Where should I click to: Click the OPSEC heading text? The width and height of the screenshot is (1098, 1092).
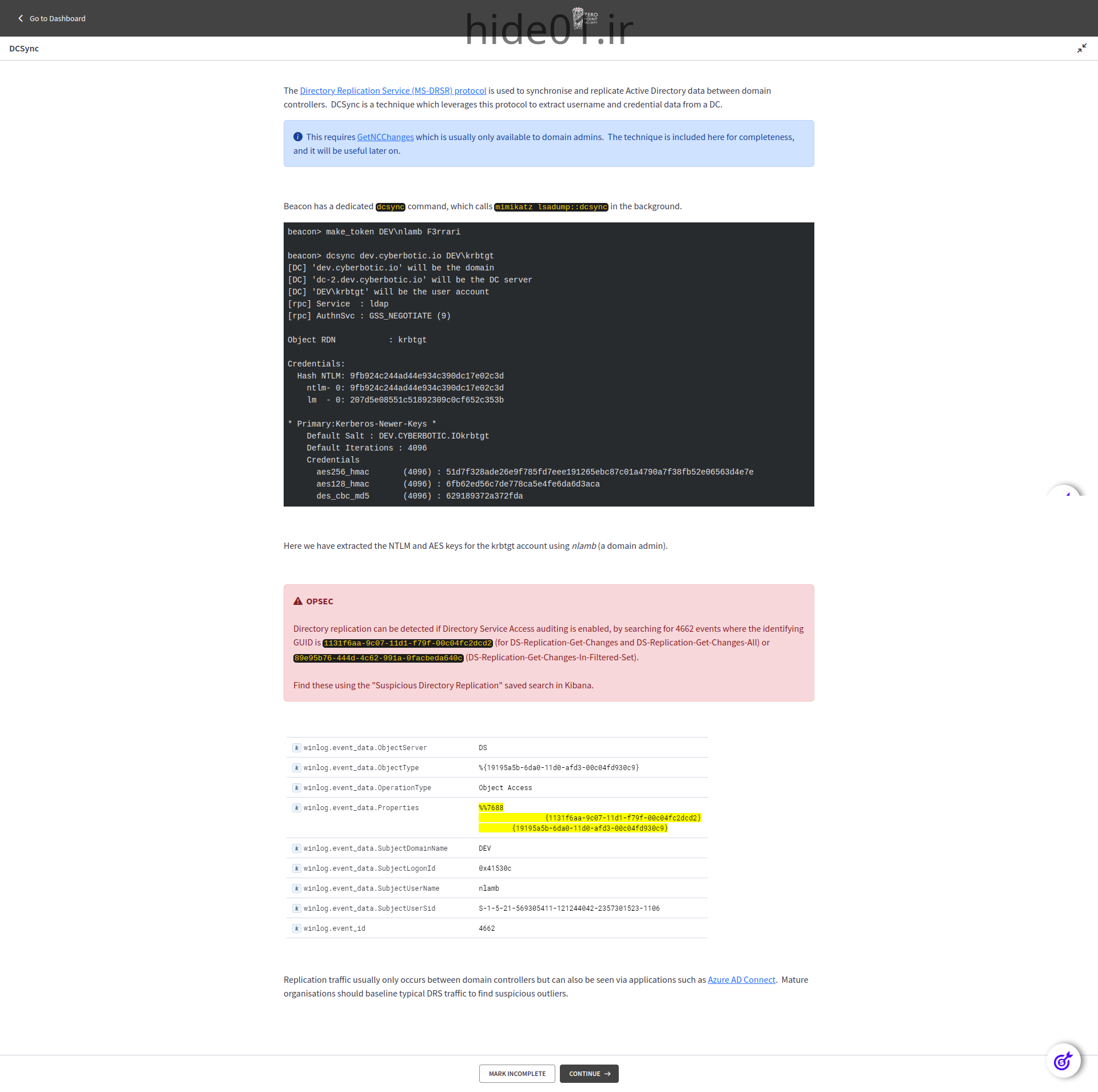(x=320, y=601)
